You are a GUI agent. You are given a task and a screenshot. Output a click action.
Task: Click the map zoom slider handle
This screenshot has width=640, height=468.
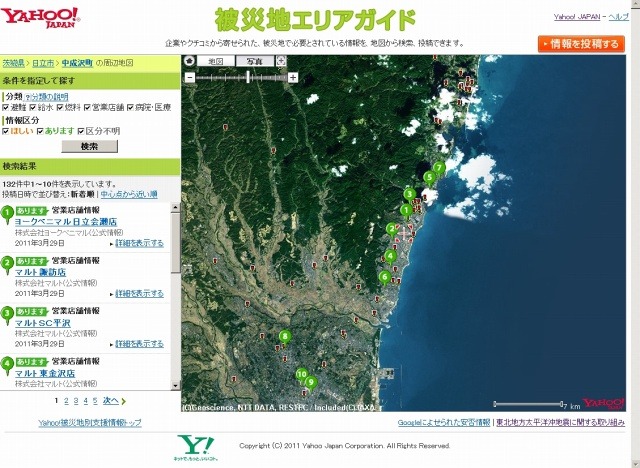pos(248,77)
